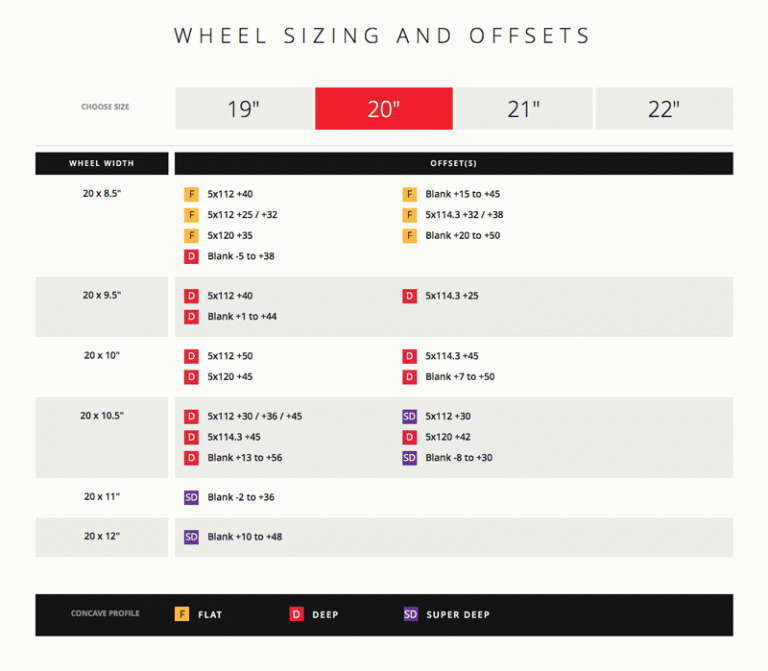Click the Deep icon beside Blank -5 to +38
Viewport: 768px width, 671px height.
[192, 257]
